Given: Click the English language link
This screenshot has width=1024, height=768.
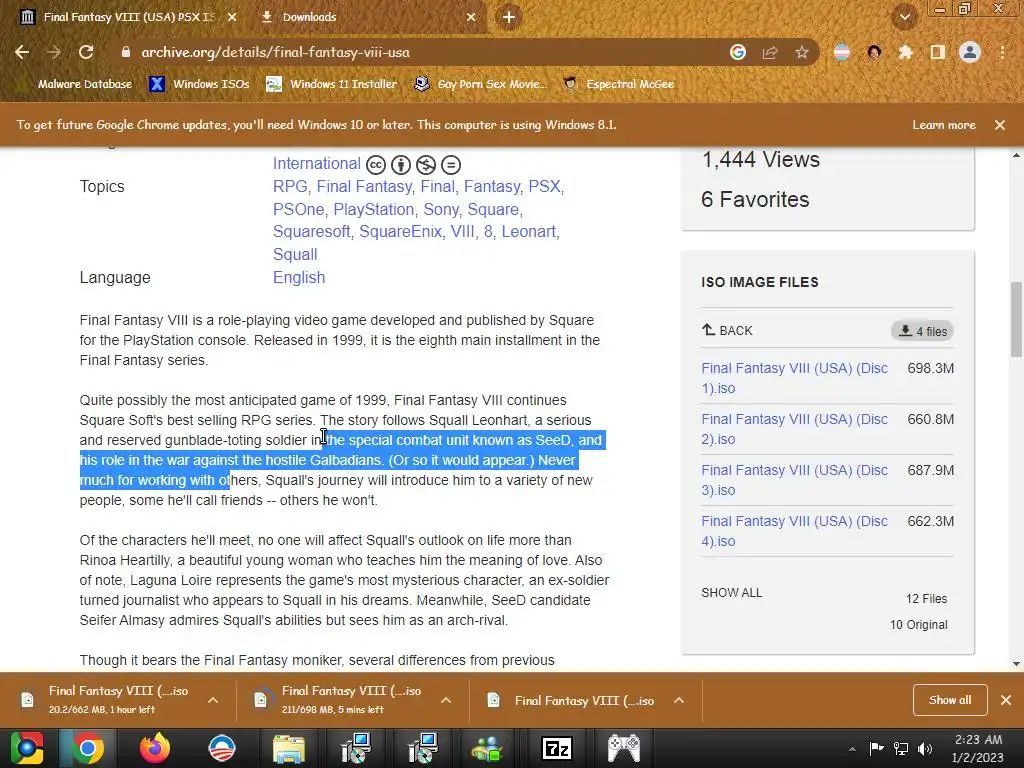Looking at the screenshot, I should (299, 278).
